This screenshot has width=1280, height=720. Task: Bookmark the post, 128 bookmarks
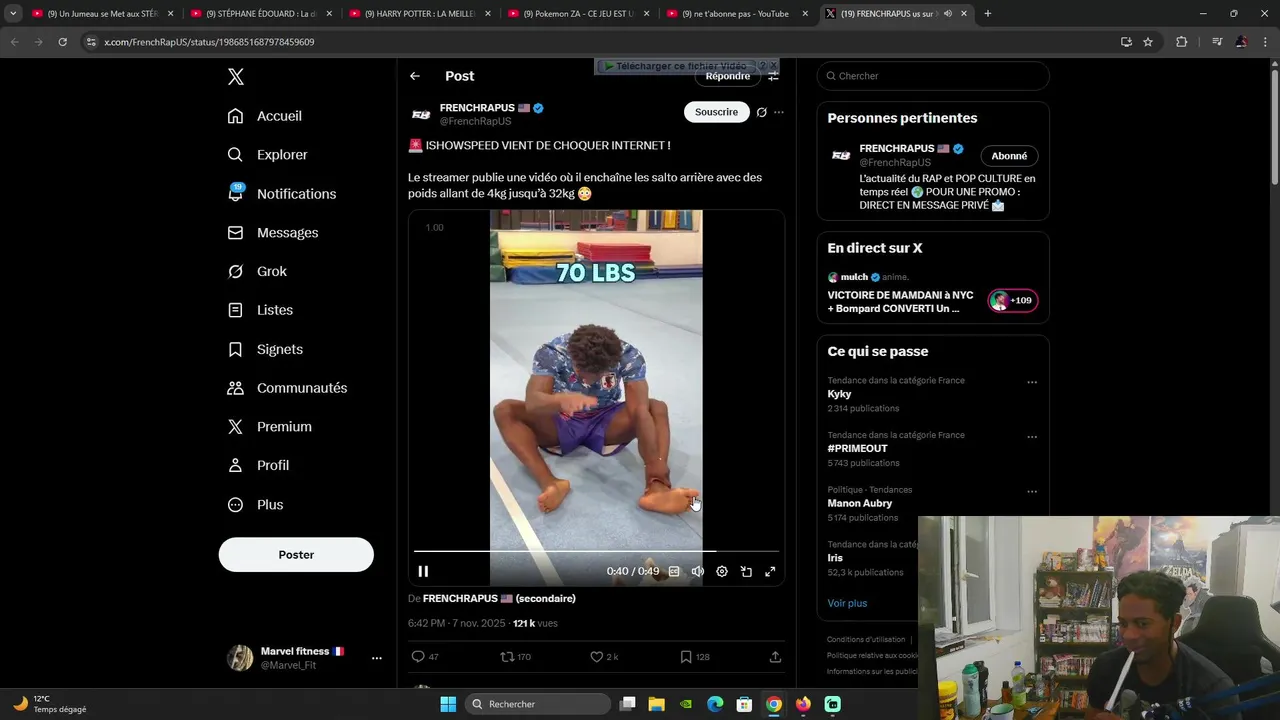click(x=695, y=657)
